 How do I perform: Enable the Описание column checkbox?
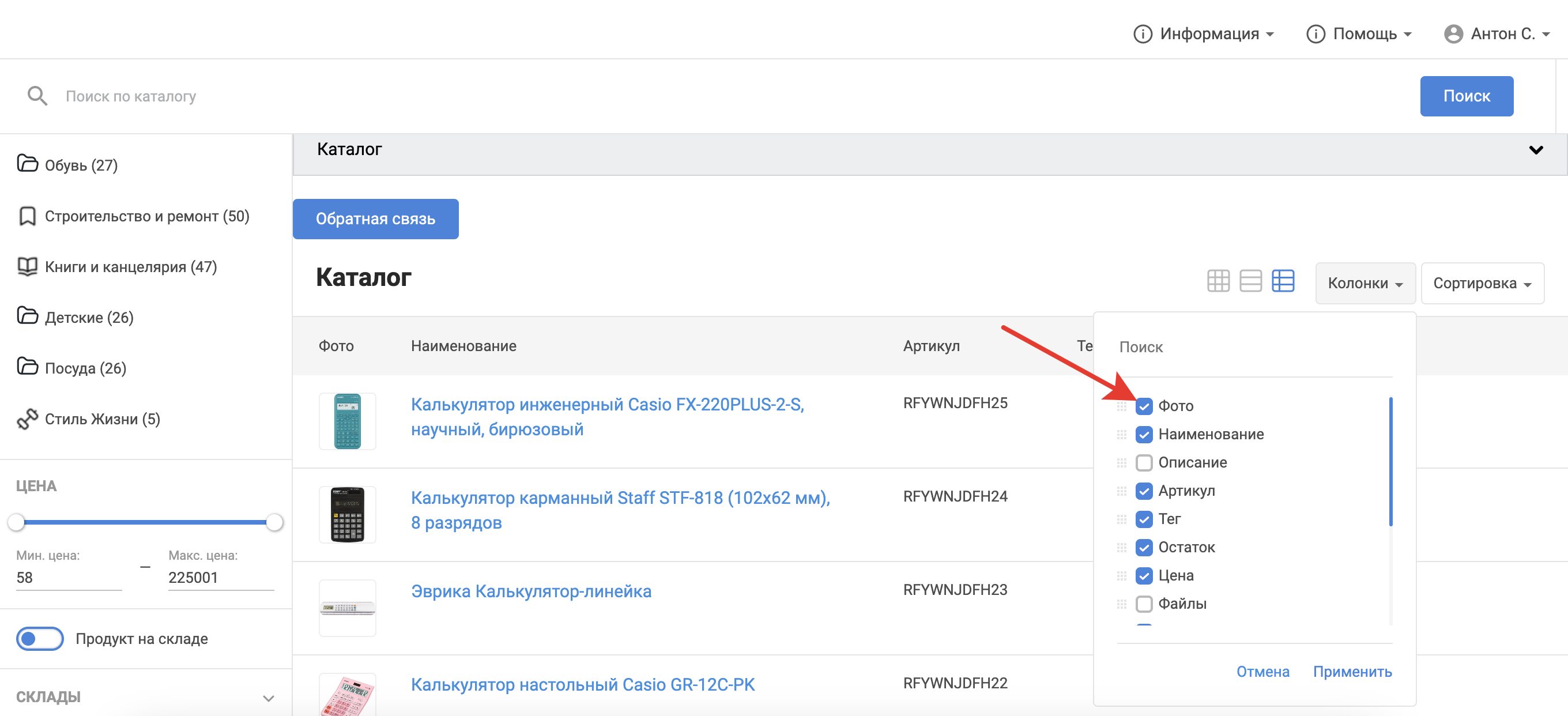pos(1144,463)
